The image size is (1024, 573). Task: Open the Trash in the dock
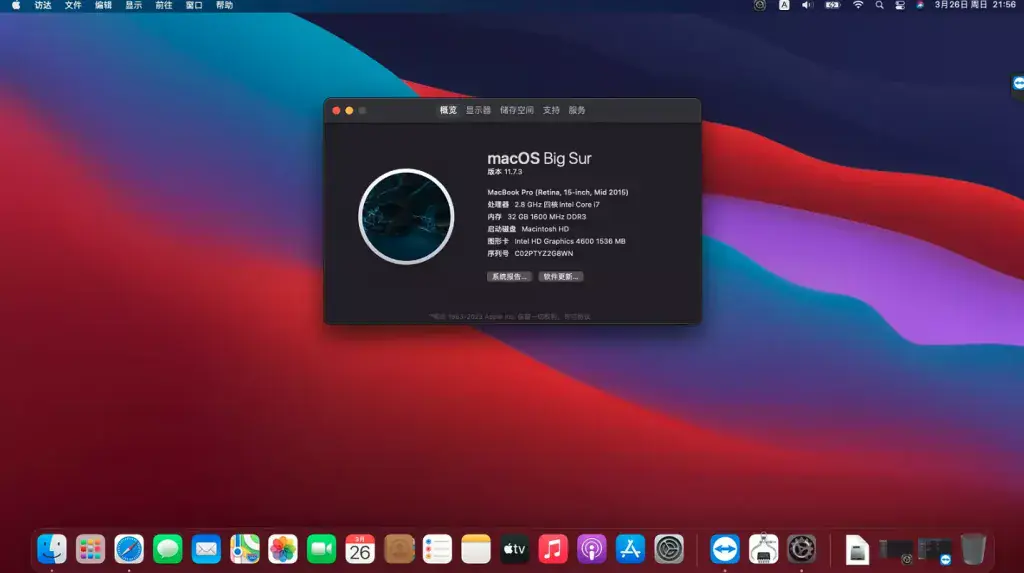point(973,549)
